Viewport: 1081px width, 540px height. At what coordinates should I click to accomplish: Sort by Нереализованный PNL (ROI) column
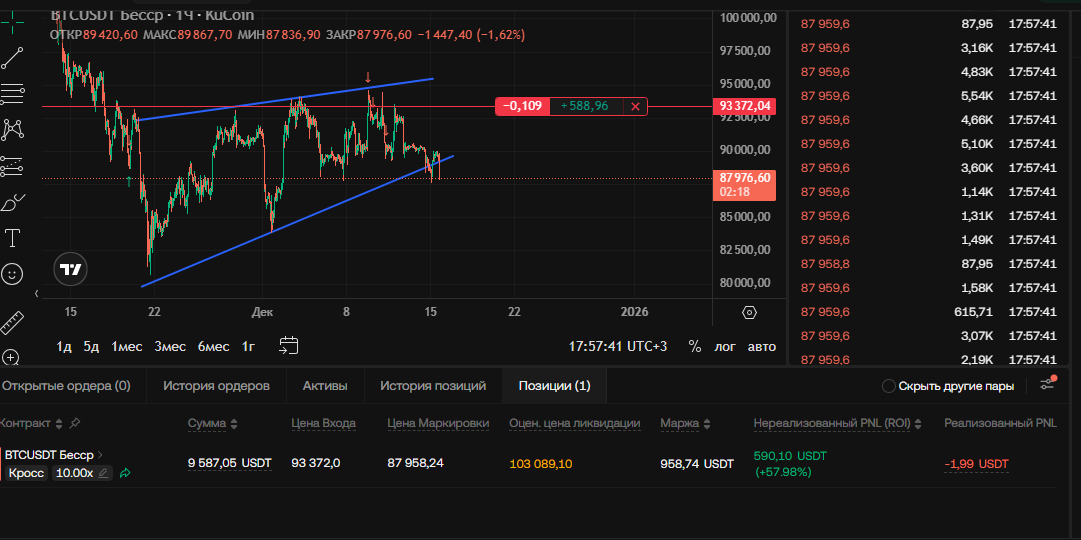pyautogui.click(x=919, y=423)
